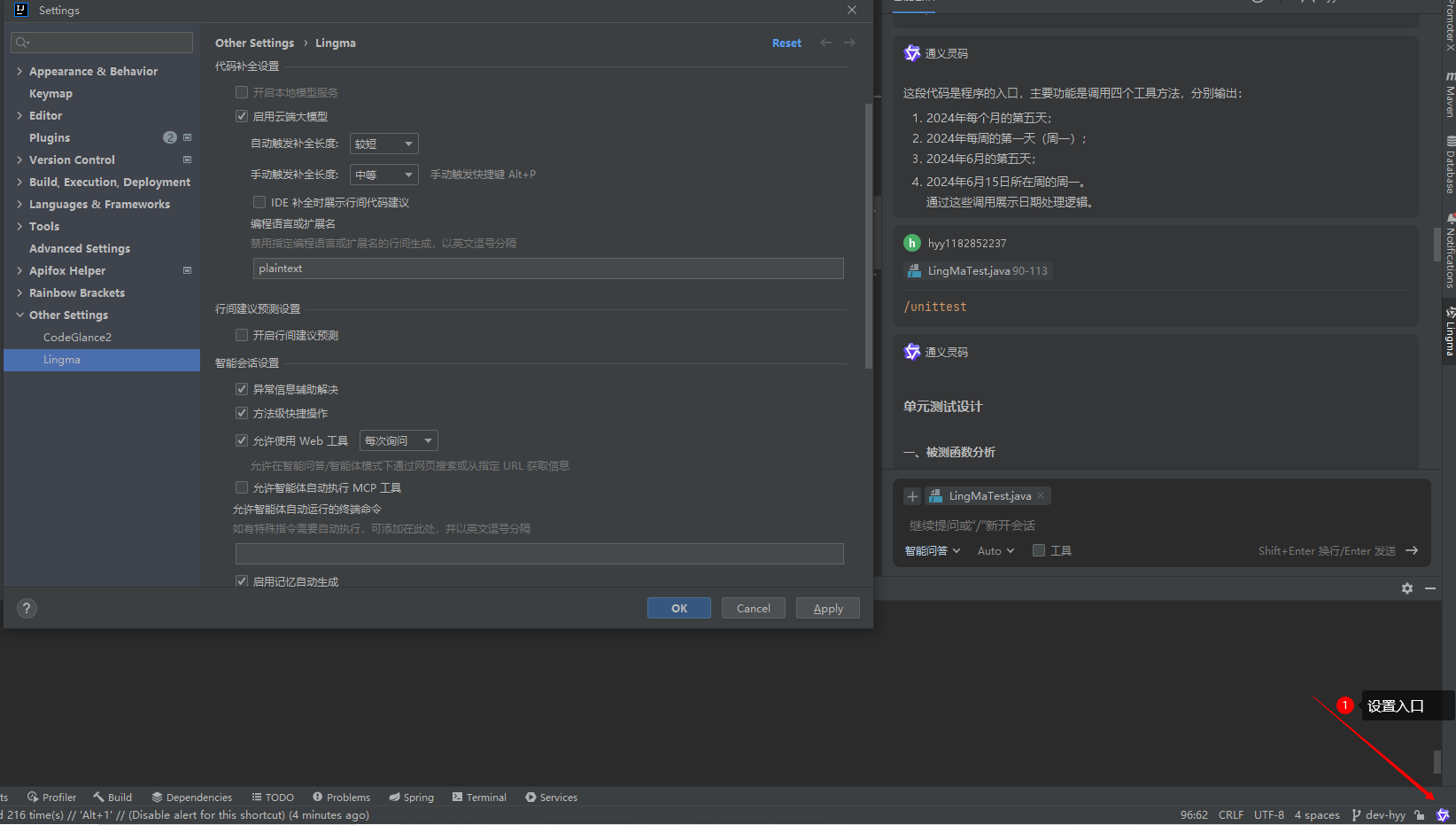This screenshot has height=825, width=1456.
Task: Open Problems tool window
Action: click(x=341, y=797)
